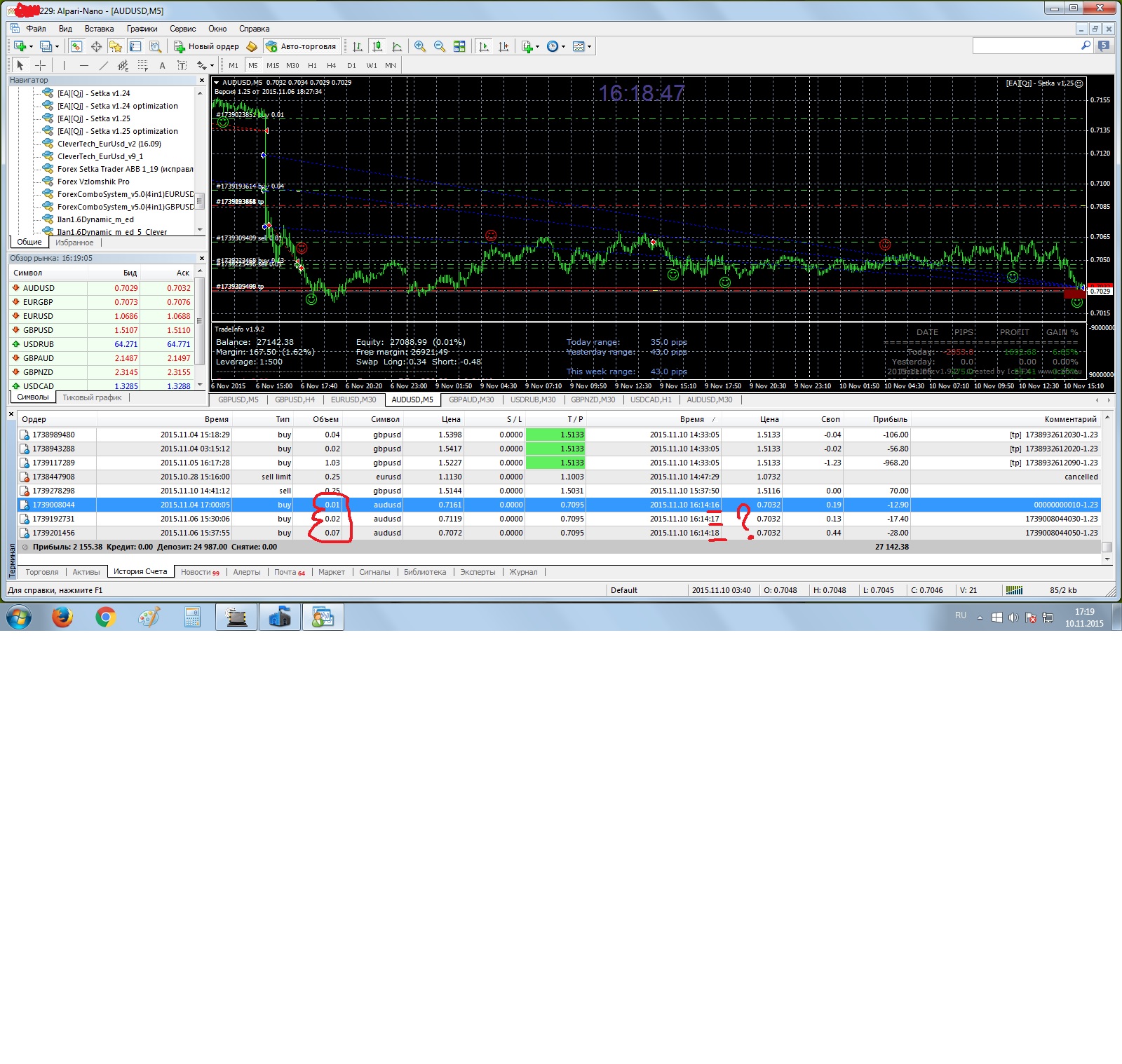Screen dimensions: 1122x1064
Task: Click the New Chart icon
Action: pyautogui.click(x=20, y=46)
